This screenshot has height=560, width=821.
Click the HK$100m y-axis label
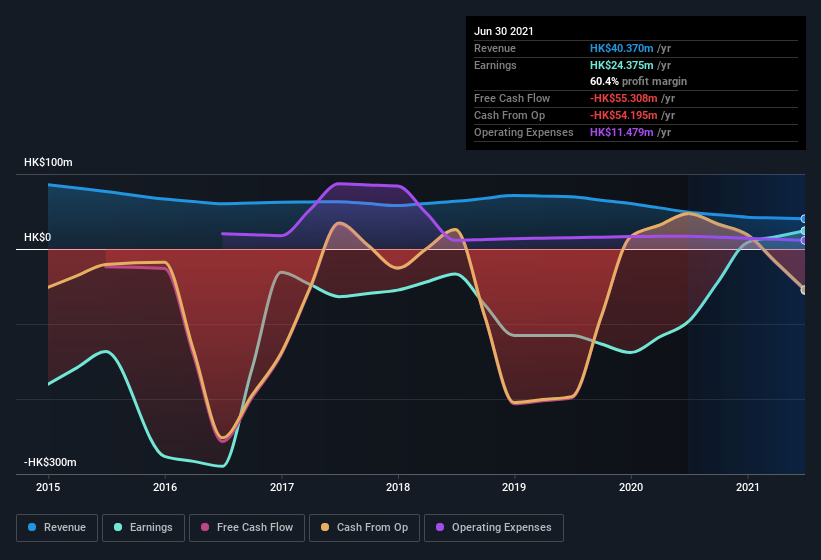(x=48, y=162)
